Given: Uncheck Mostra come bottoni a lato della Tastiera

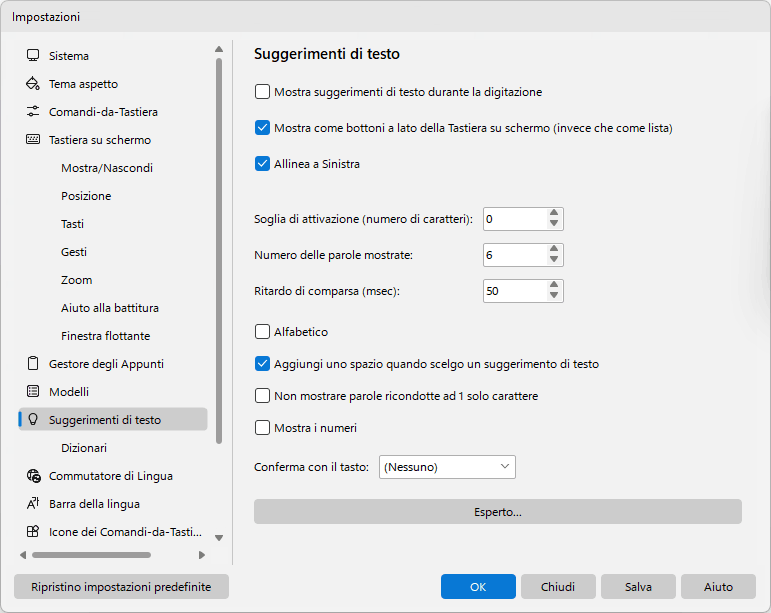Looking at the screenshot, I should coord(262,128).
